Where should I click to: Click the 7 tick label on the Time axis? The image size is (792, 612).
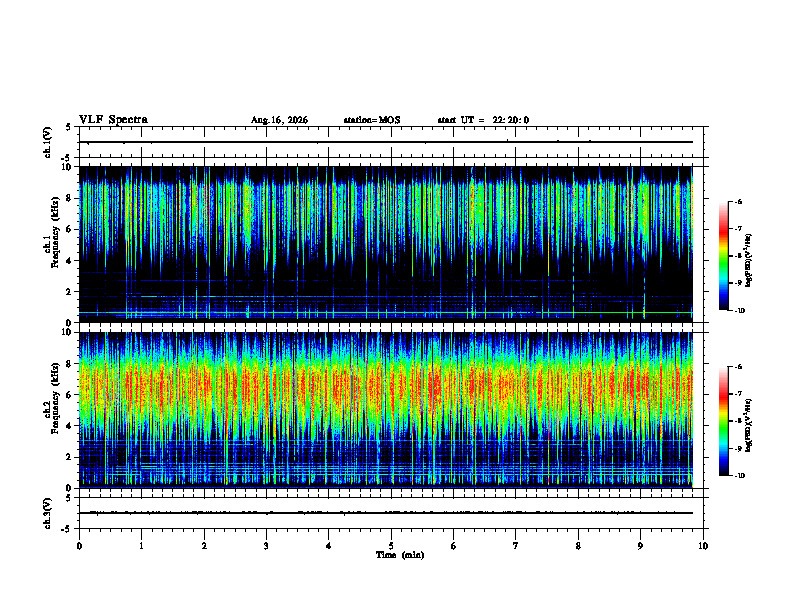coord(516,546)
